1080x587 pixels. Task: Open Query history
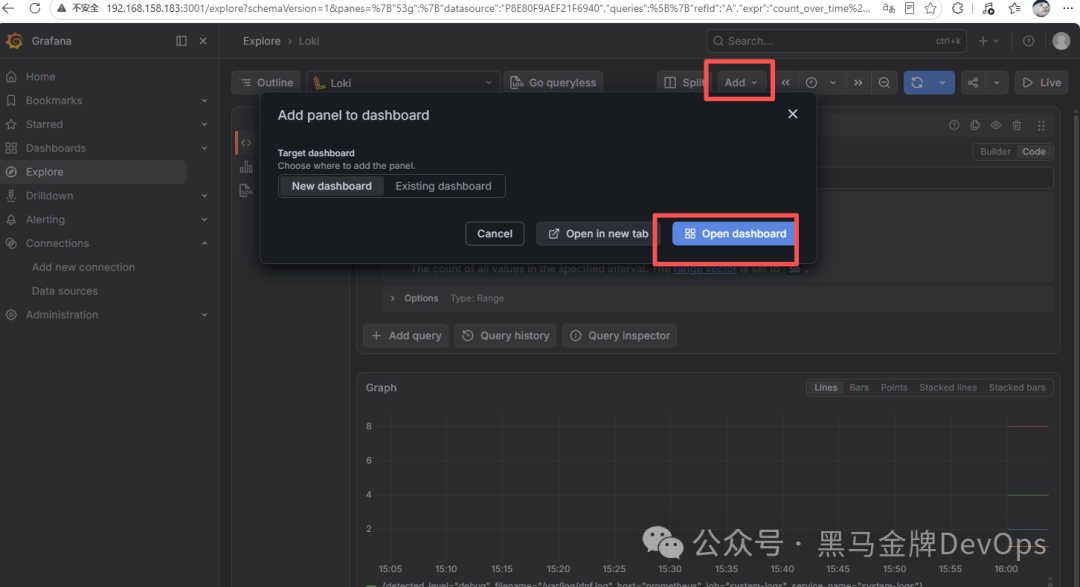[506, 336]
